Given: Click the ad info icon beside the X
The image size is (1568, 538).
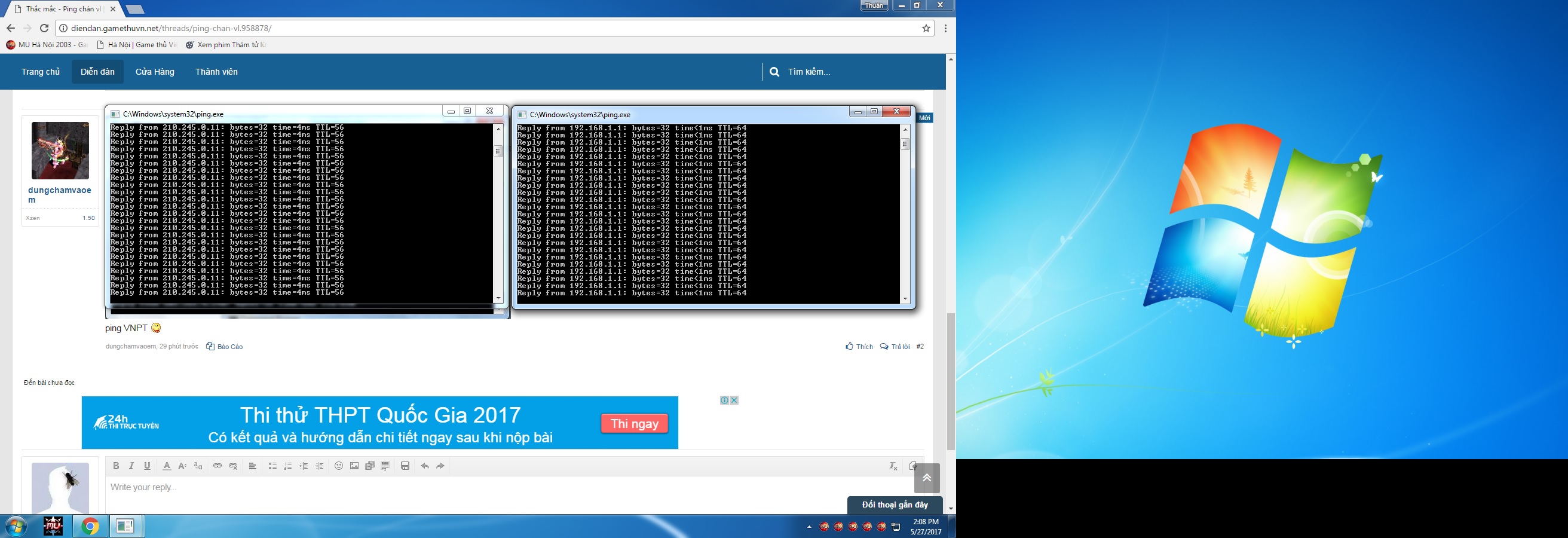Looking at the screenshot, I should (724, 400).
